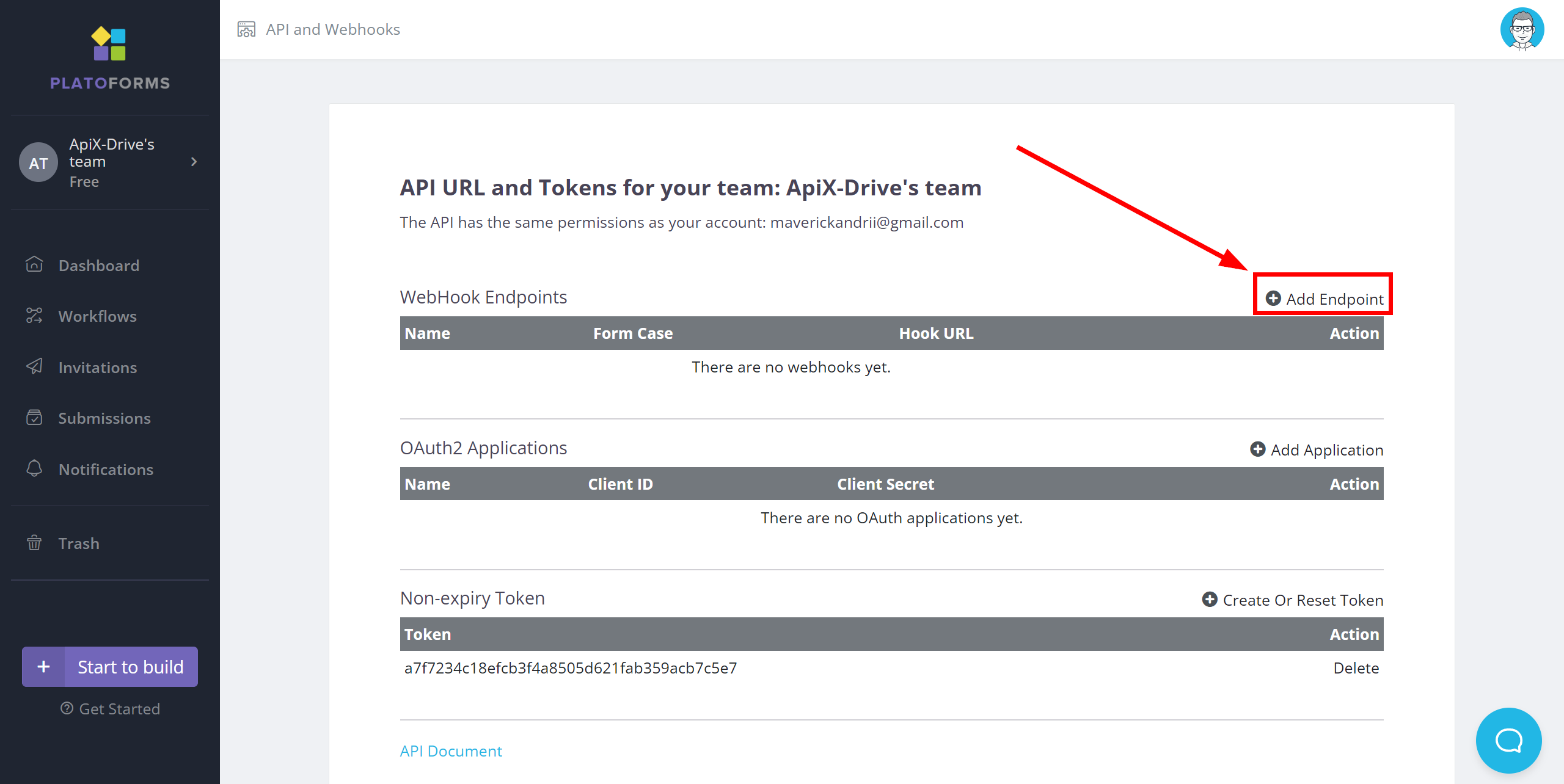Click the Invitations icon in sidebar

[33, 367]
